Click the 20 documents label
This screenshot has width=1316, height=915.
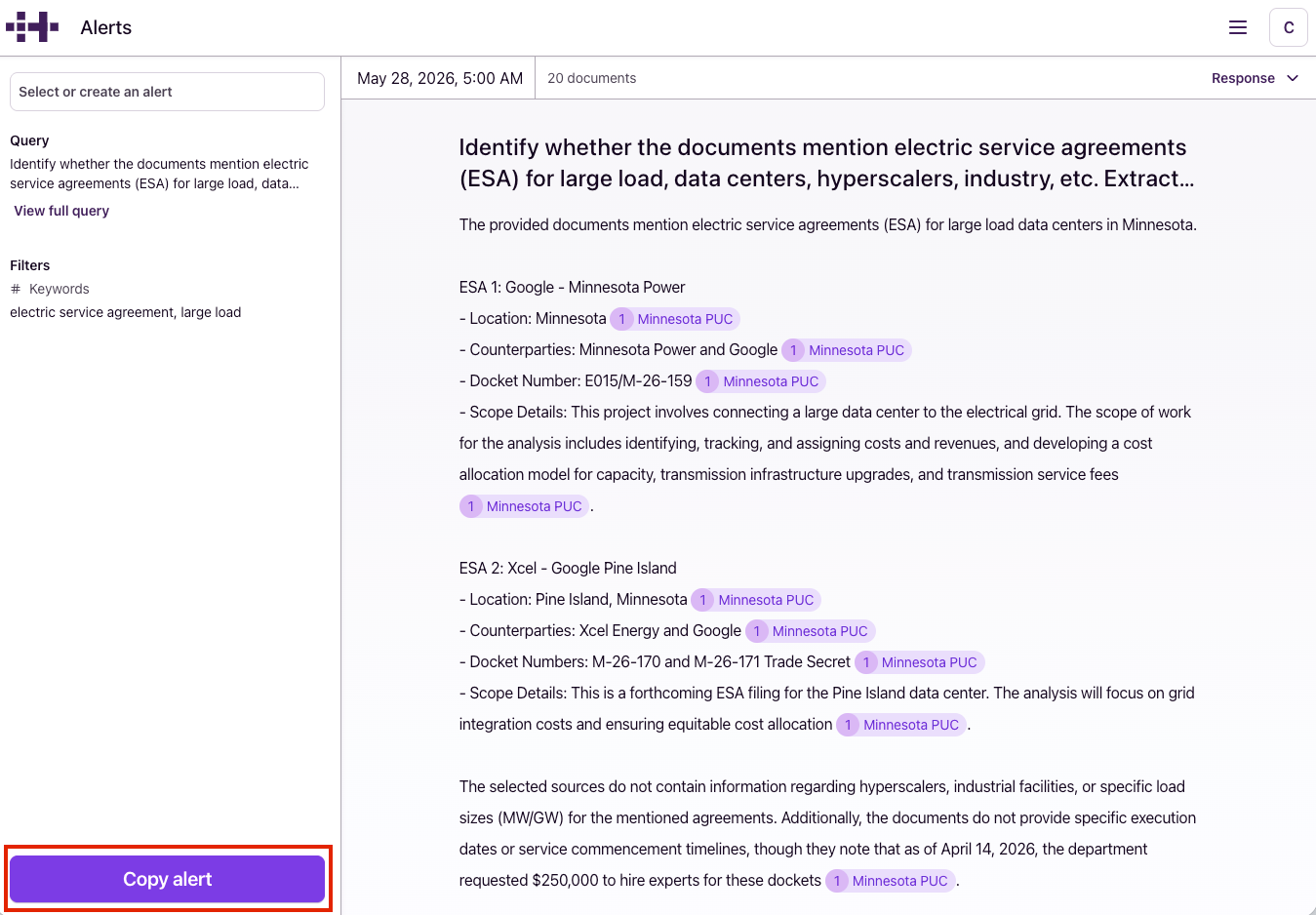(x=591, y=78)
